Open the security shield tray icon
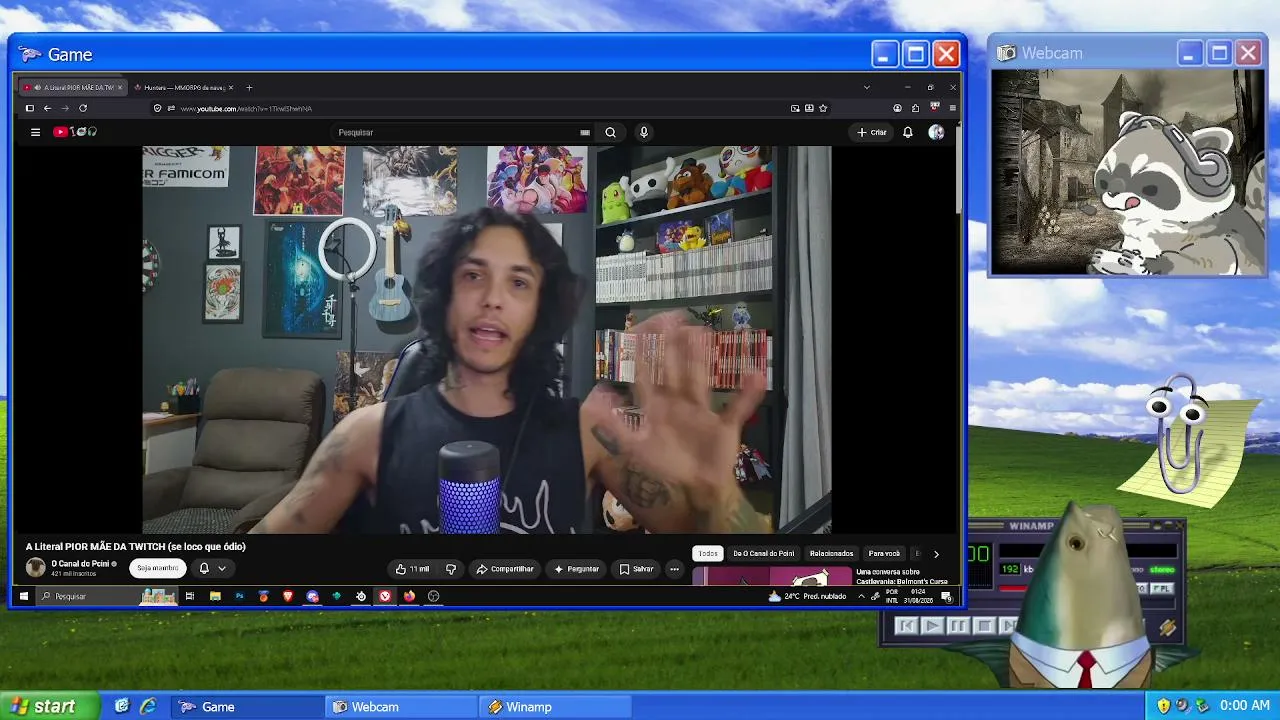 (1163, 706)
